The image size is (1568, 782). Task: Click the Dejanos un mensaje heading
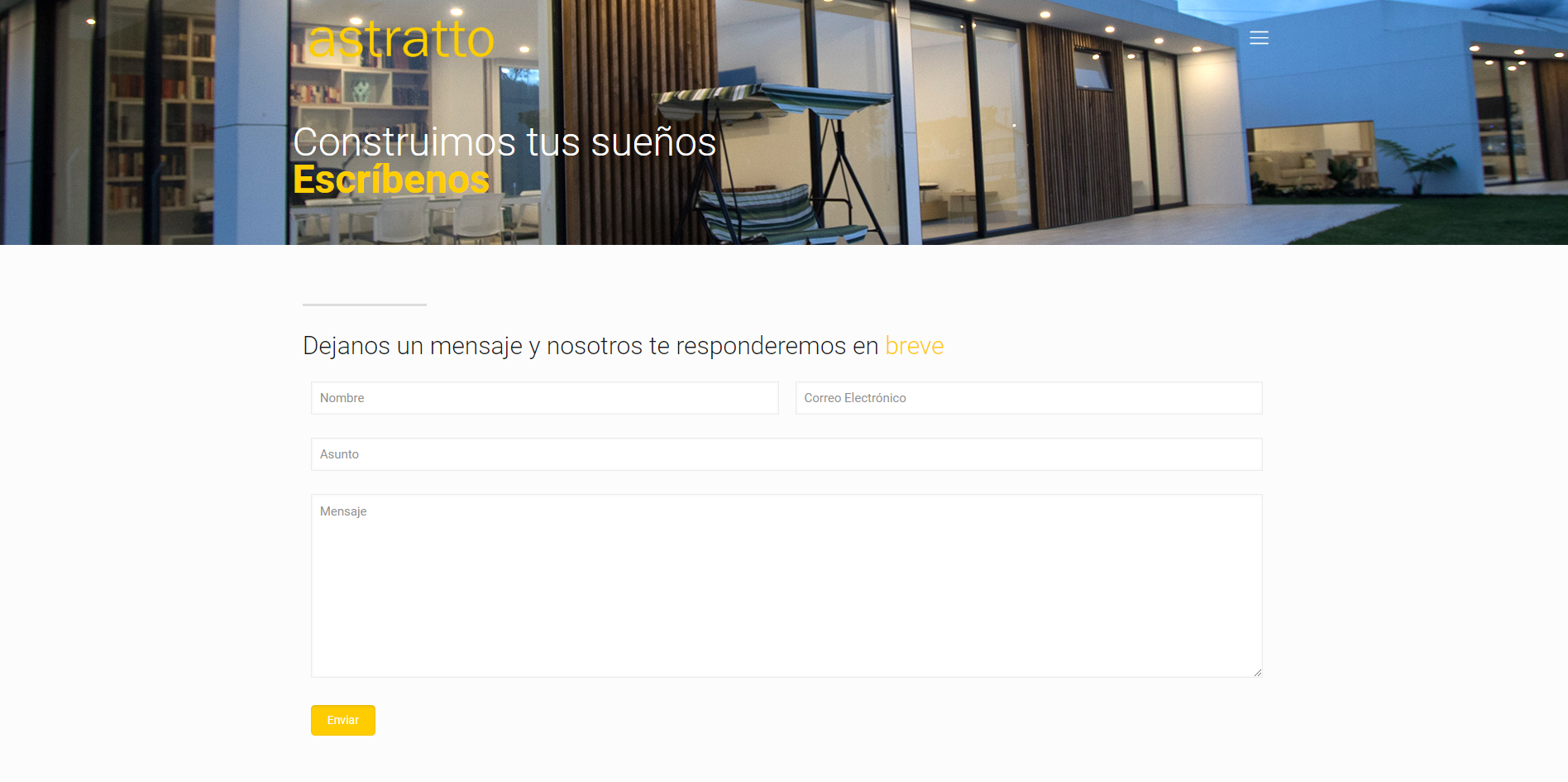[x=624, y=345]
